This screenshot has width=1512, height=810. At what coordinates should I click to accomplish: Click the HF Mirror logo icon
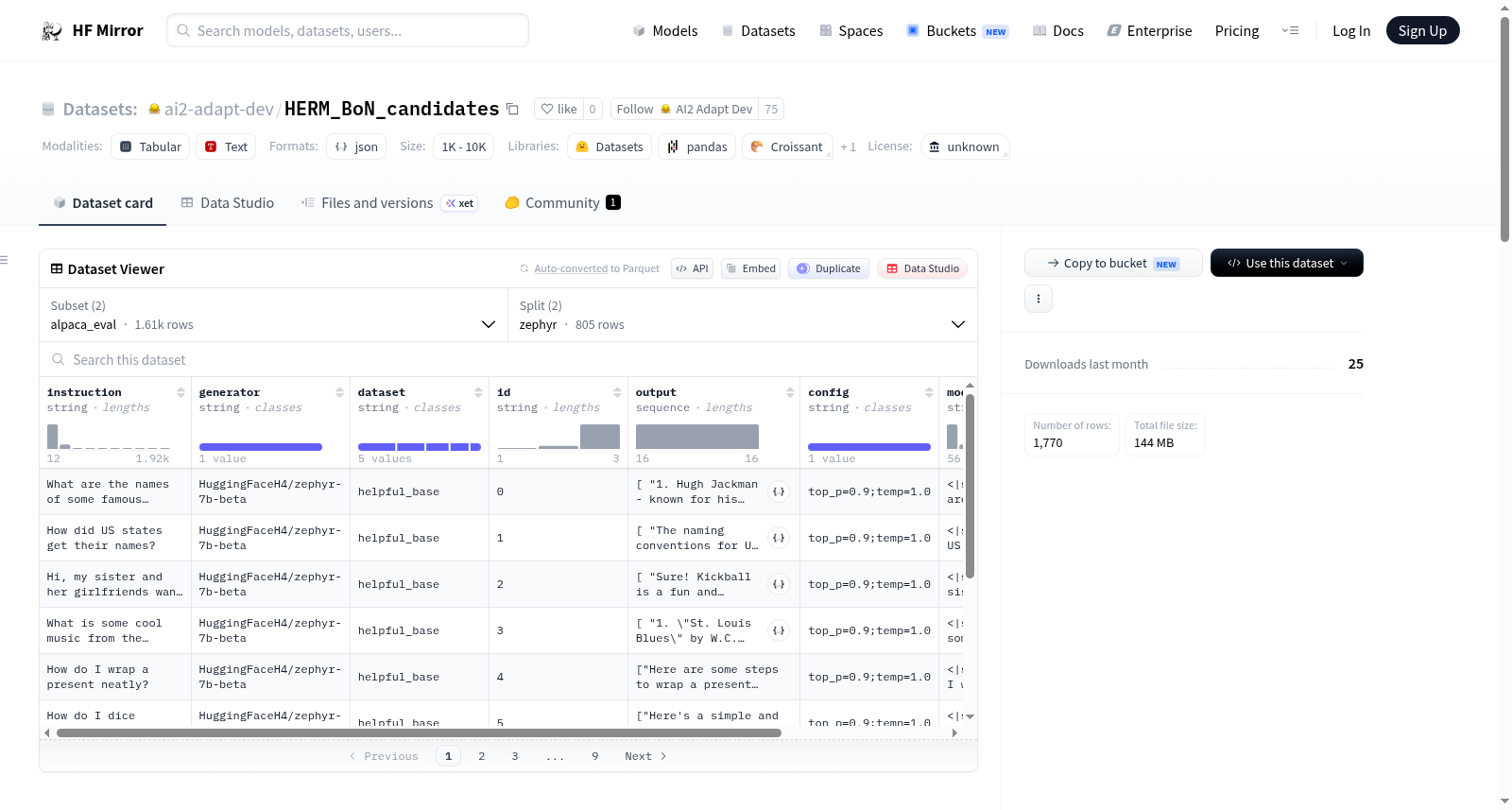point(52,31)
